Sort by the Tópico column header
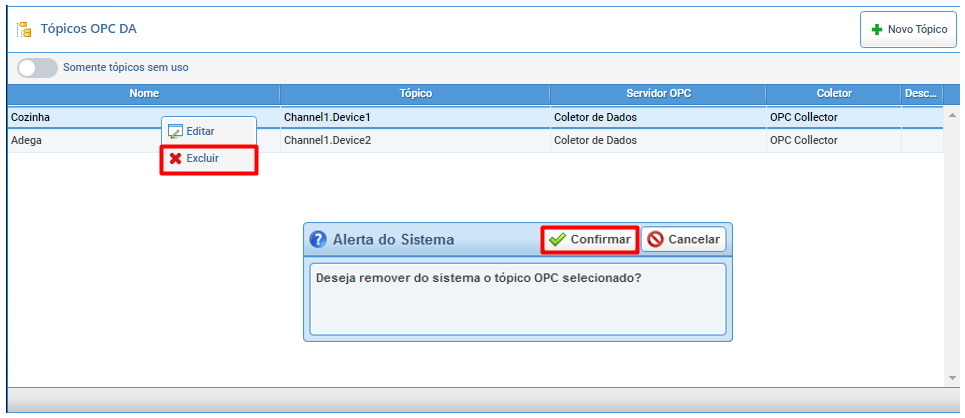This screenshot has width=965, height=418. coord(415,94)
